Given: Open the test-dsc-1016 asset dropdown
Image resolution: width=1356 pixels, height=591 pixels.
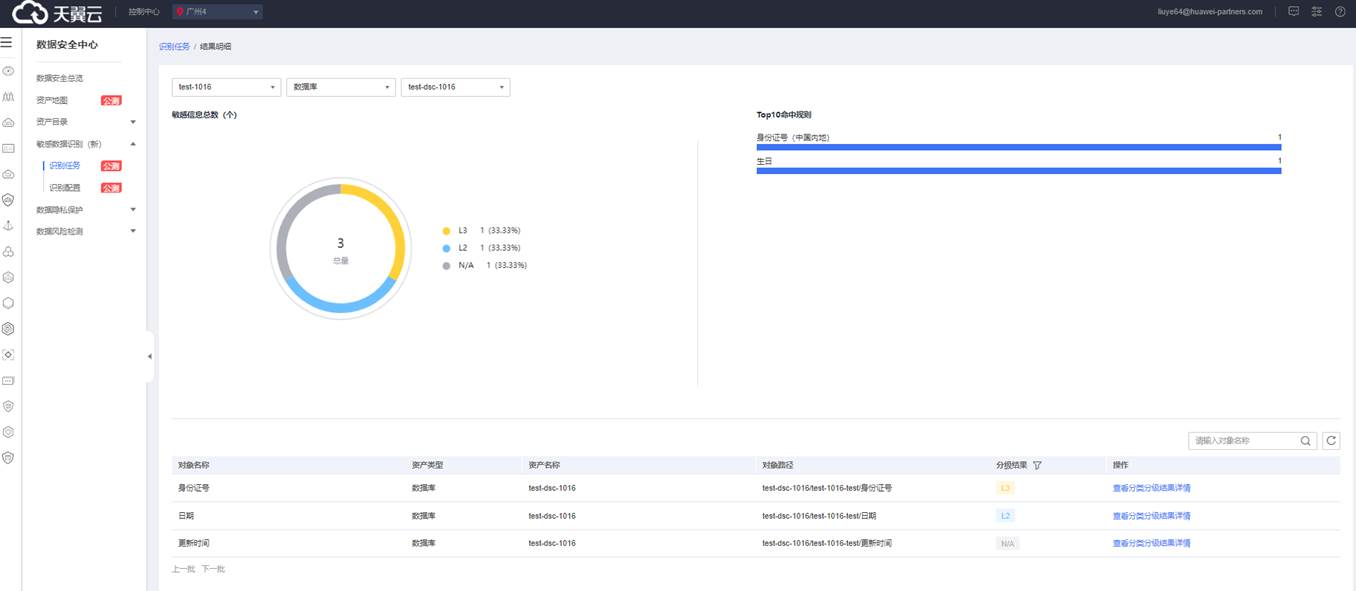Looking at the screenshot, I should (x=455, y=87).
